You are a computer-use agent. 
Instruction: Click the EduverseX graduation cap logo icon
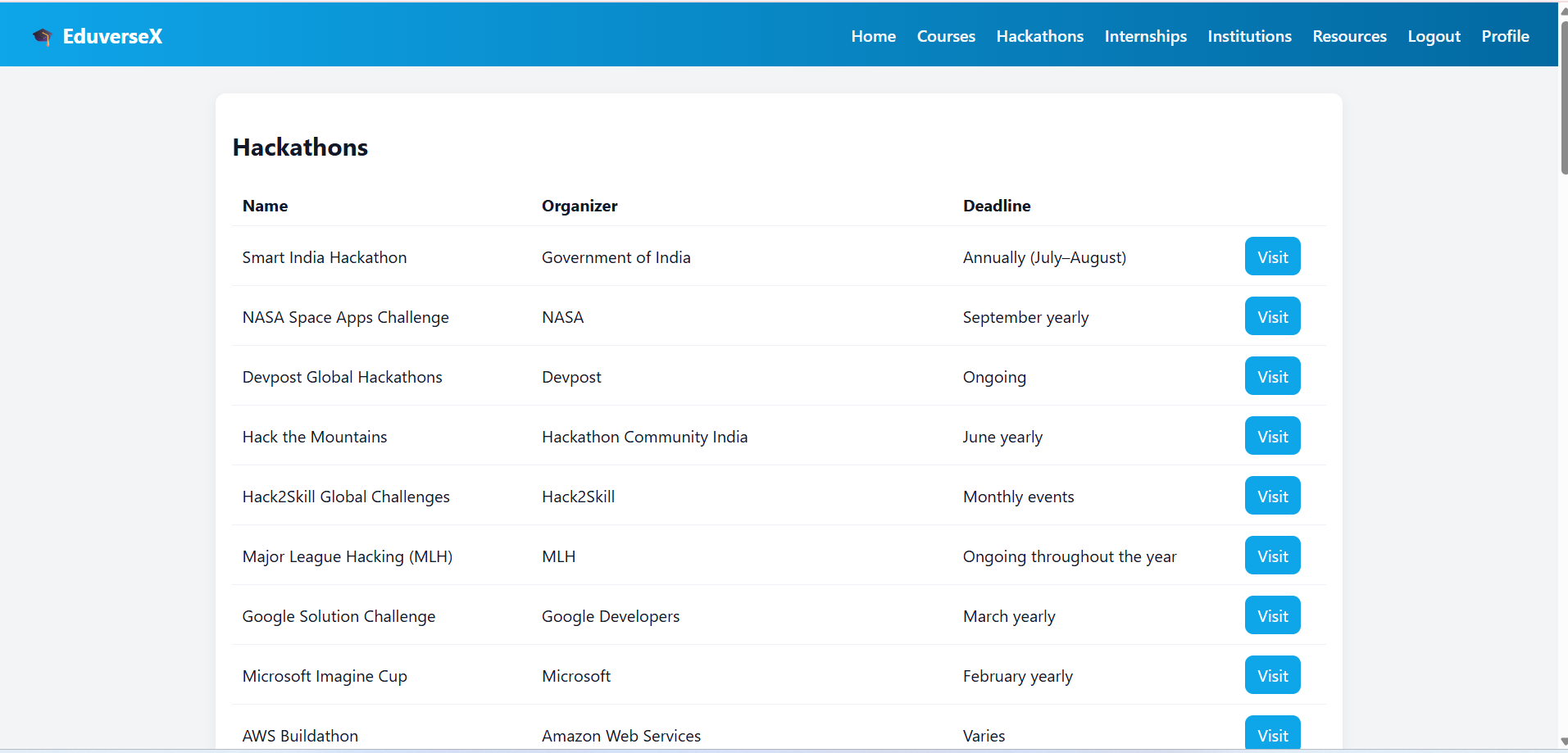(x=42, y=36)
